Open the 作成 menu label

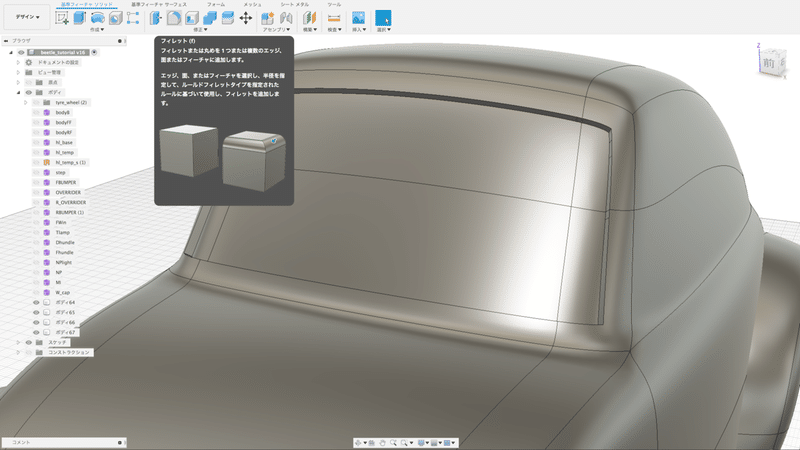click(96, 30)
